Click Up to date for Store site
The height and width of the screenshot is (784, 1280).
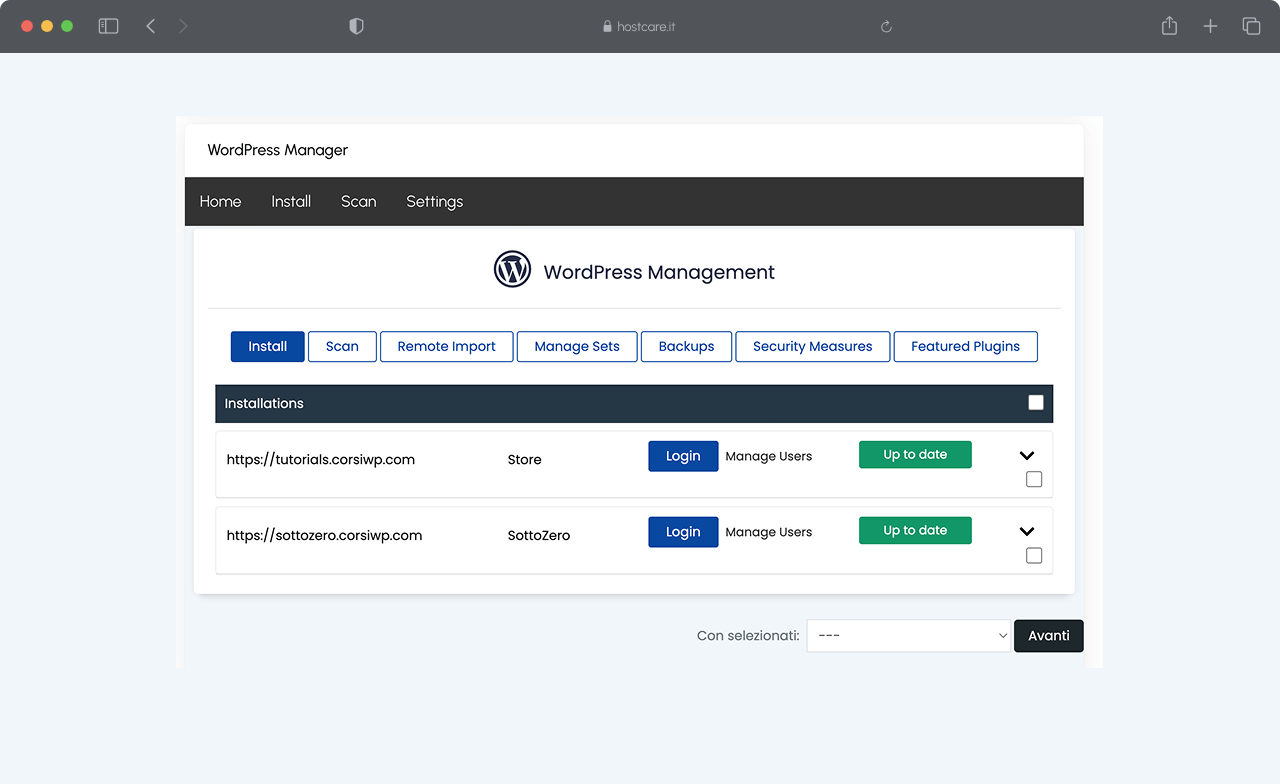pyautogui.click(x=915, y=454)
